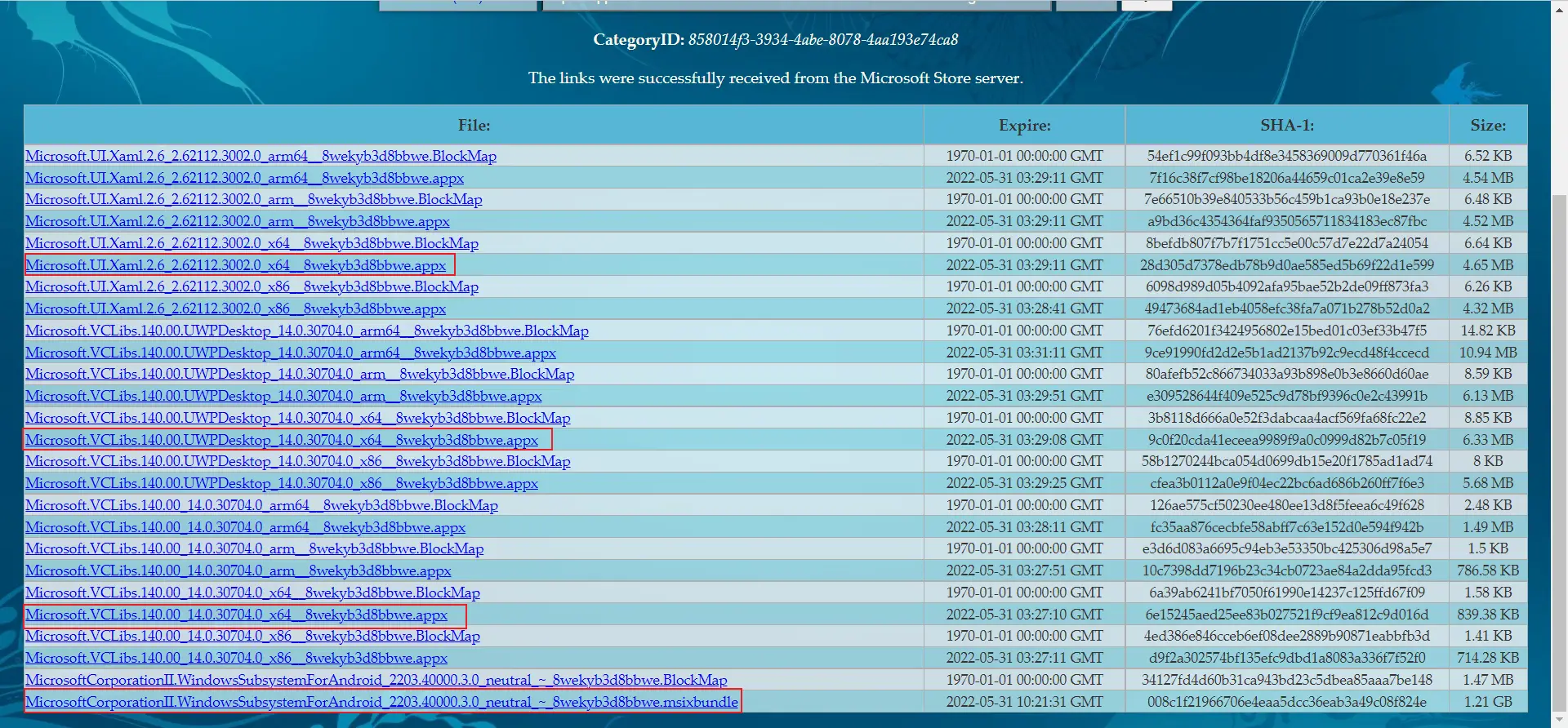This screenshot has width=1568, height=728.
Task: Click the SHA-1 column header
Action: [1286, 126]
